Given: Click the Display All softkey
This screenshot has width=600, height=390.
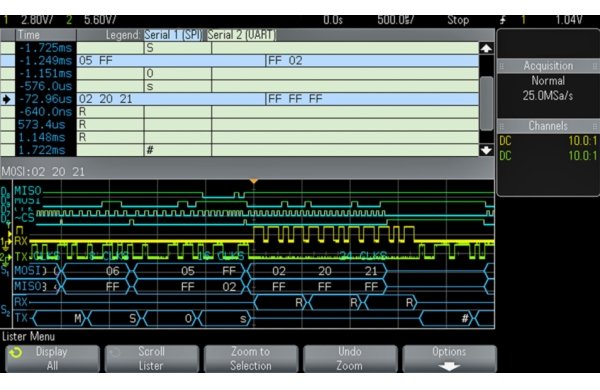Looking at the screenshot, I should tap(52, 359).
